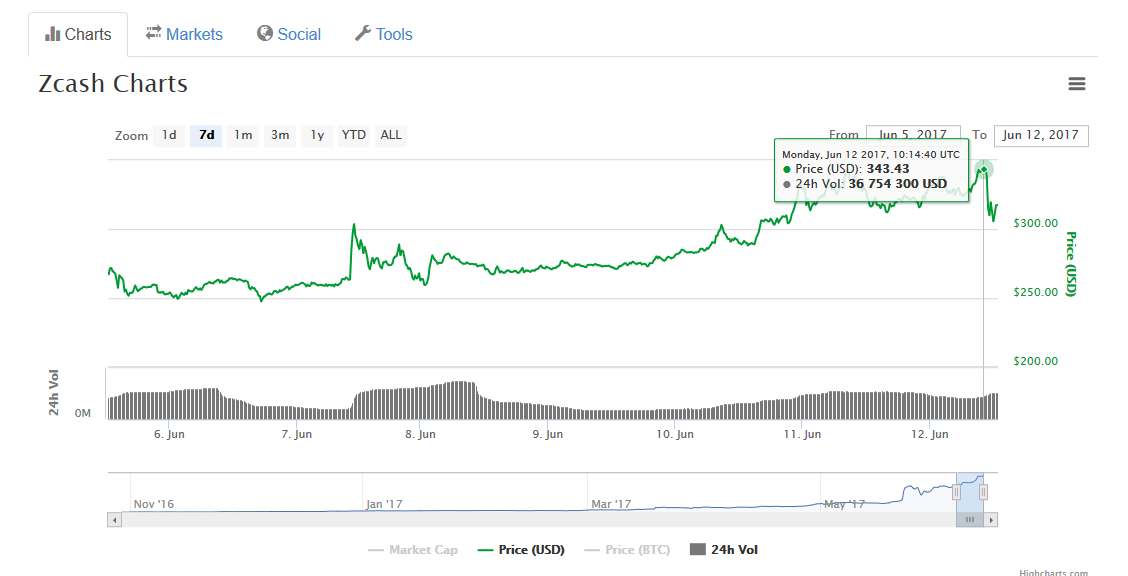The height and width of the screenshot is (576, 1128).
Task: Open the chart hamburger context menu
Action: [x=1076, y=84]
